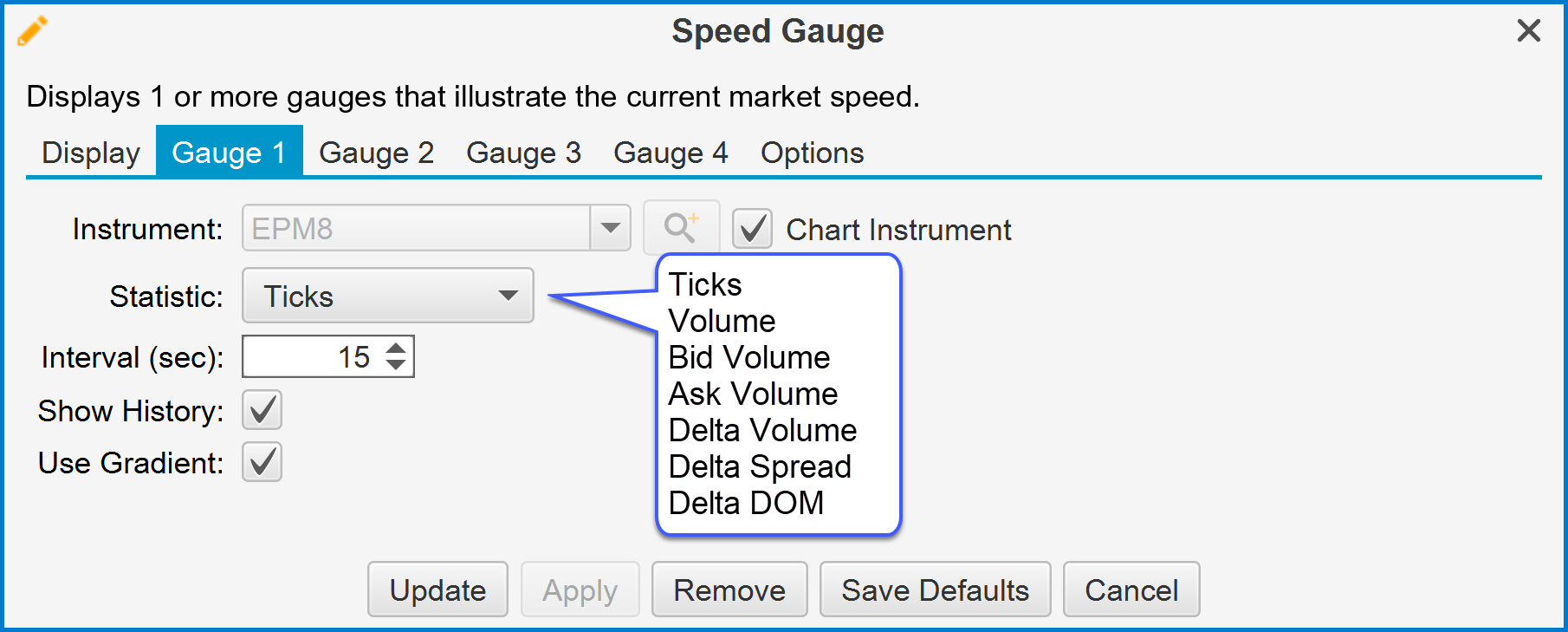The image size is (1568, 632).
Task: Click Save Defaults button
Action: [935, 590]
